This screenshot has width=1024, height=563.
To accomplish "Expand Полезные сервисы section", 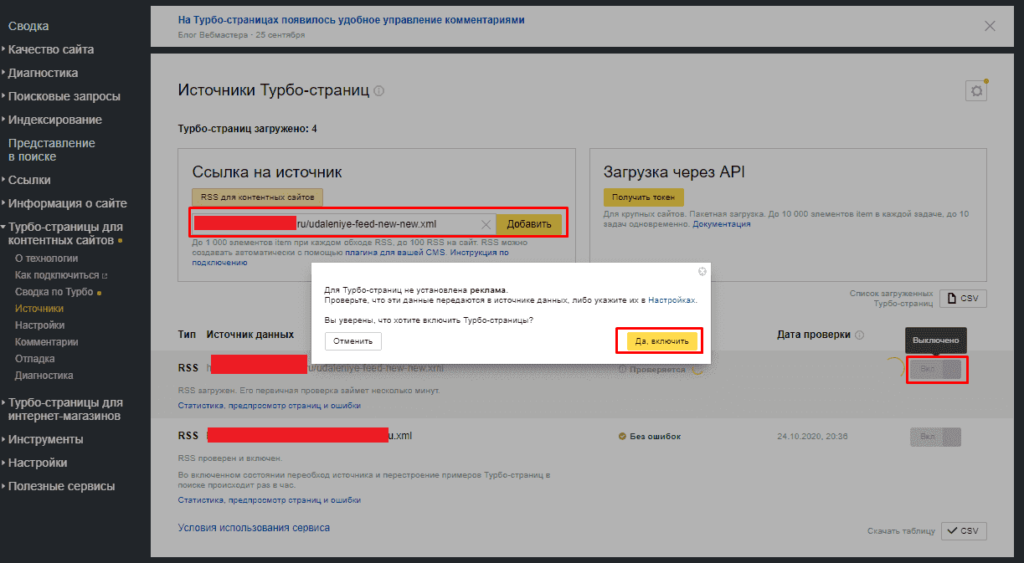I will [x=61, y=487].
